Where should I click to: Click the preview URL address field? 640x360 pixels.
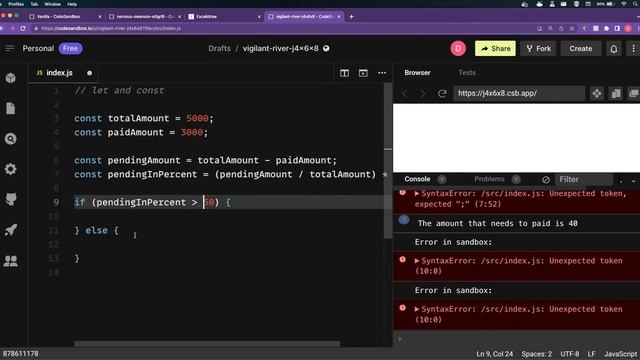519,93
